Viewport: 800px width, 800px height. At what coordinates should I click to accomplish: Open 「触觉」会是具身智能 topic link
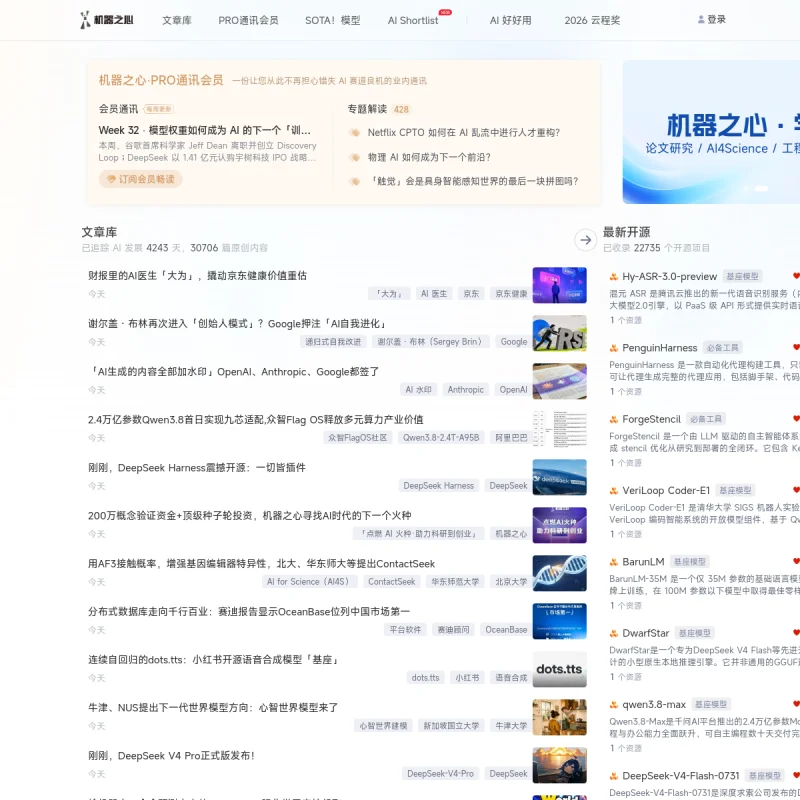(473, 181)
